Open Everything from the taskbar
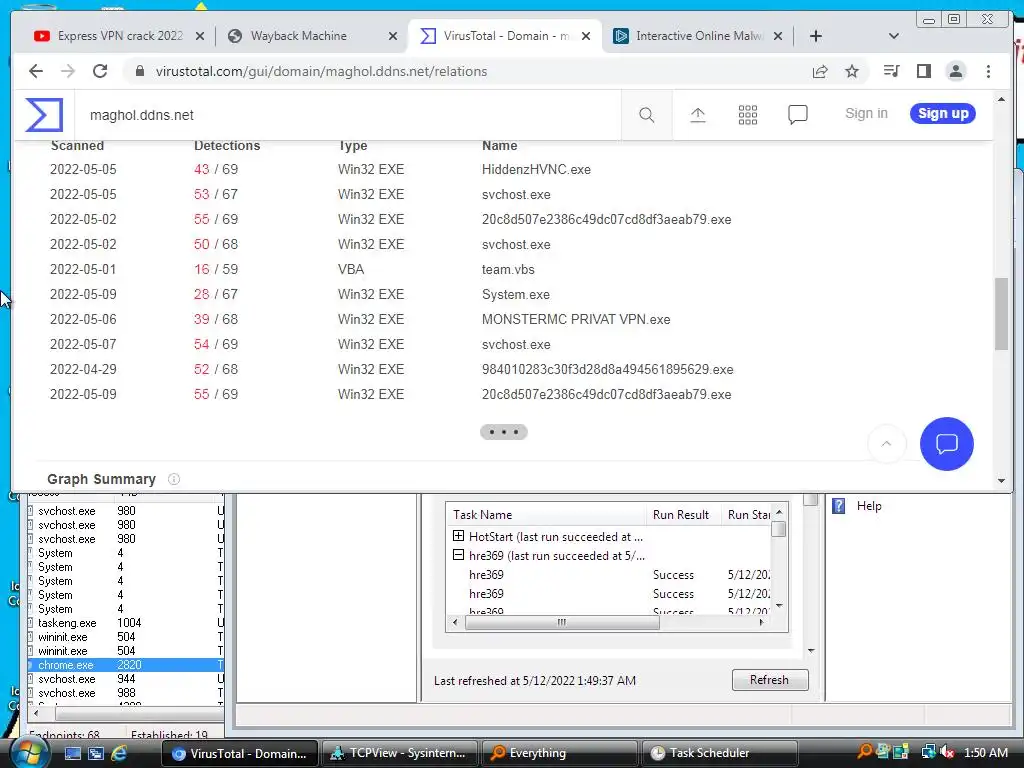 [559, 753]
